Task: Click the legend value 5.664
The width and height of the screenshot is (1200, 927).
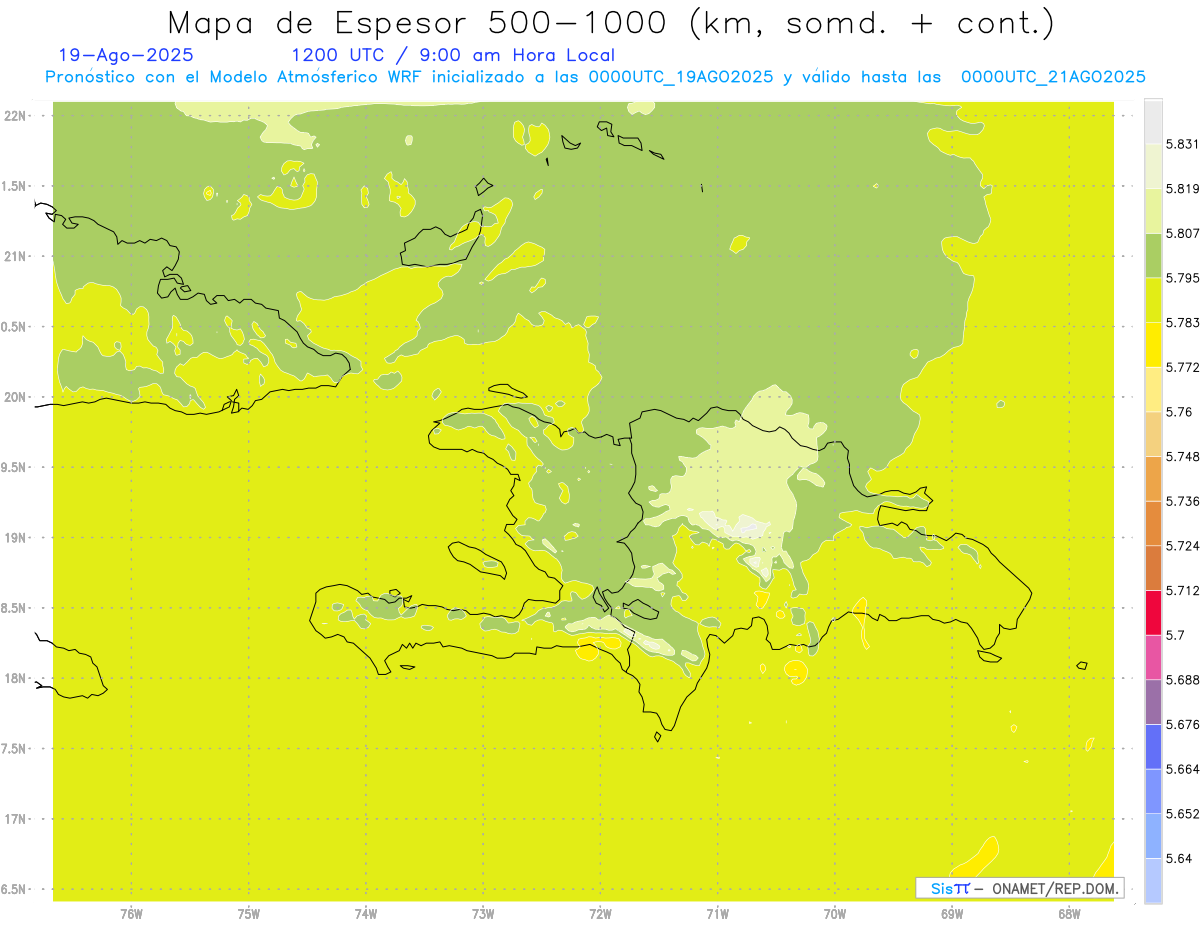Action: coord(1181,769)
